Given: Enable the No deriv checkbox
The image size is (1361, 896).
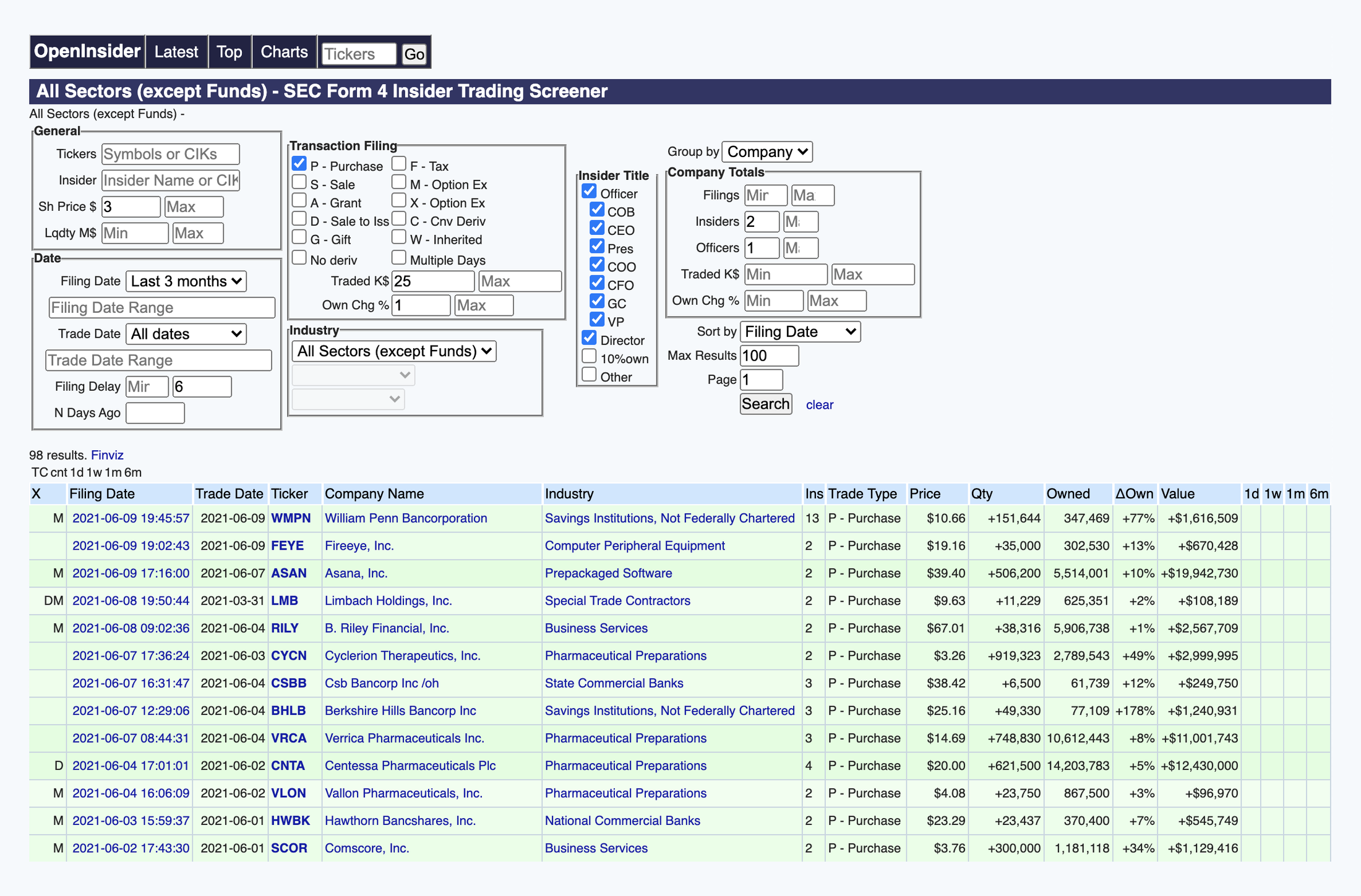Looking at the screenshot, I should (299, 258).
